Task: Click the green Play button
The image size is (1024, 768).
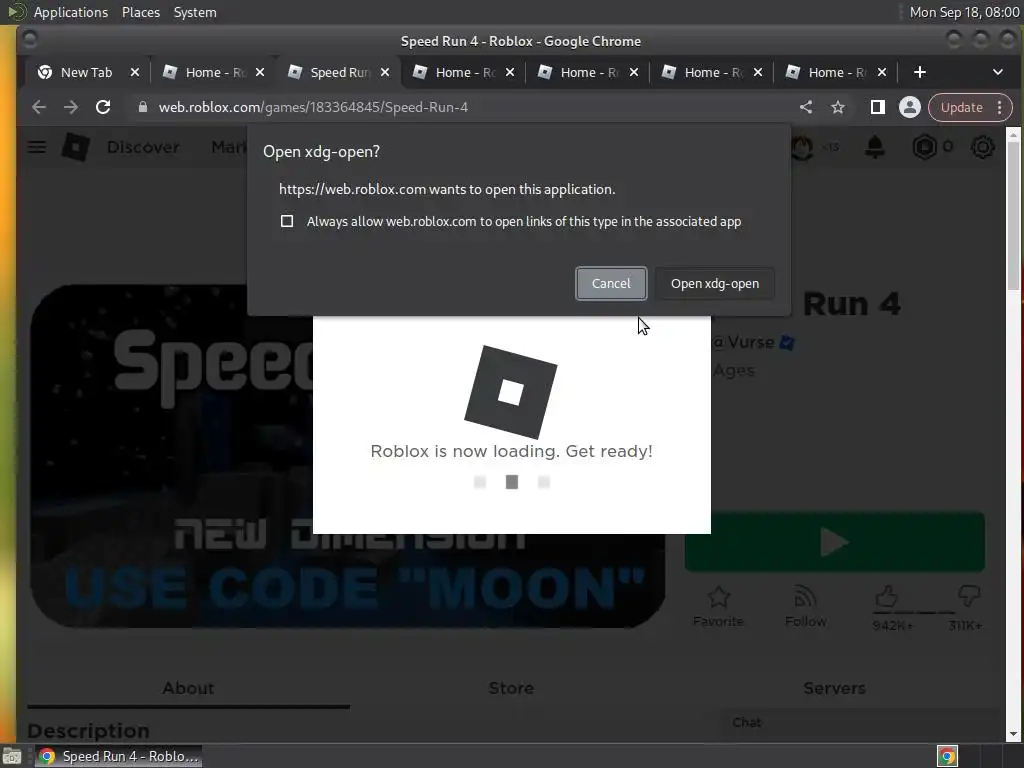Action: [835, 542]
